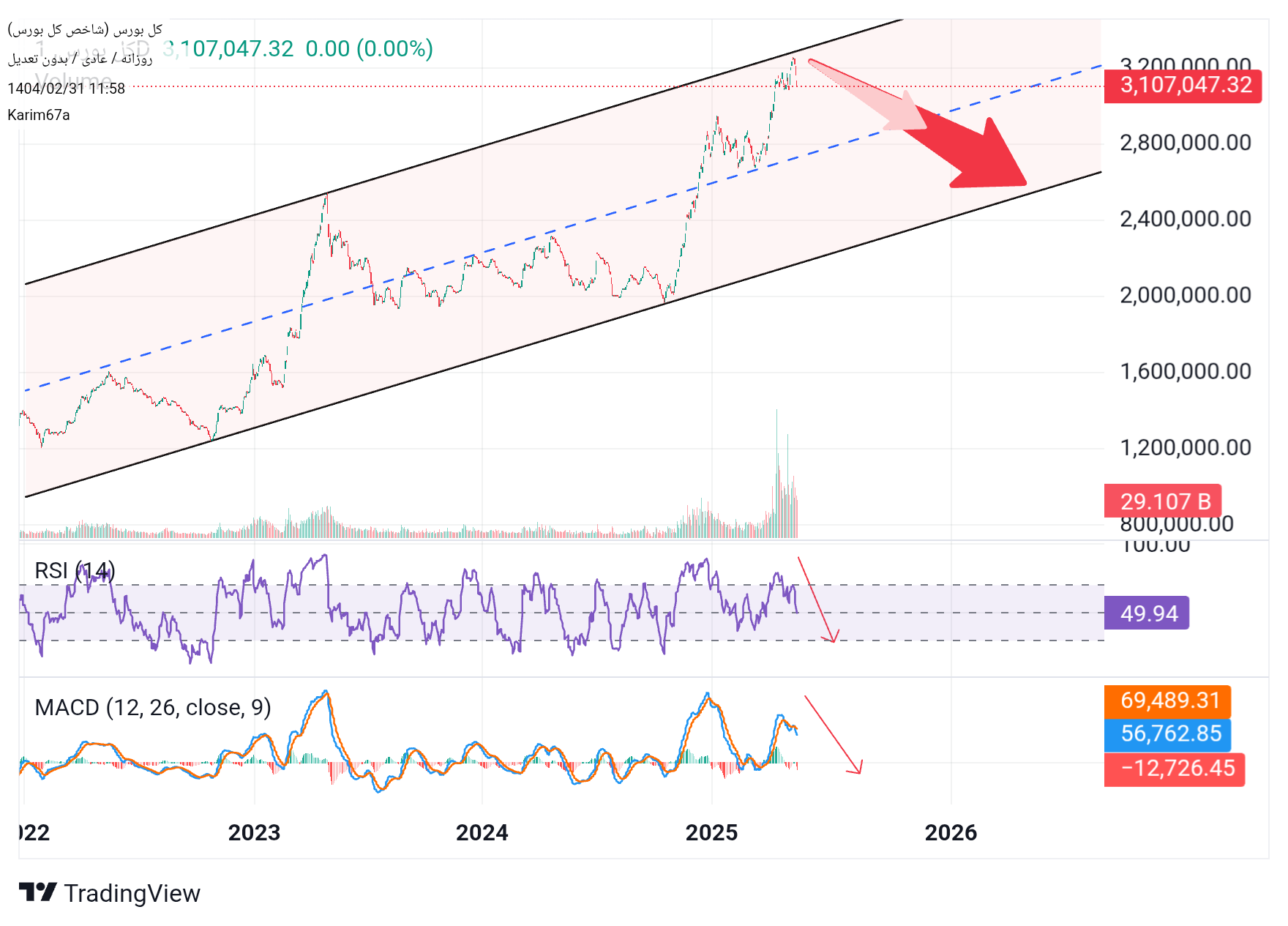Click the Persian symbol title at top left
This screenshot has width=1288, height=926.
(85, 30)
